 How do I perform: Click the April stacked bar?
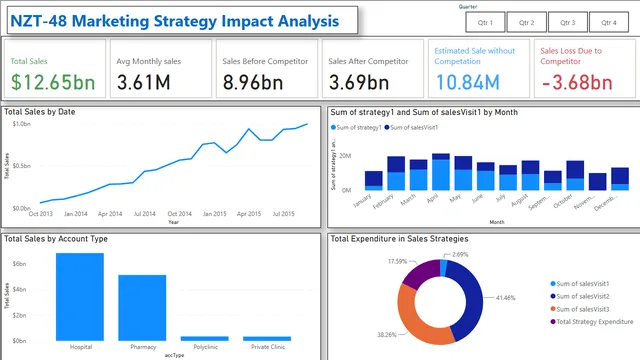[441, 172]
